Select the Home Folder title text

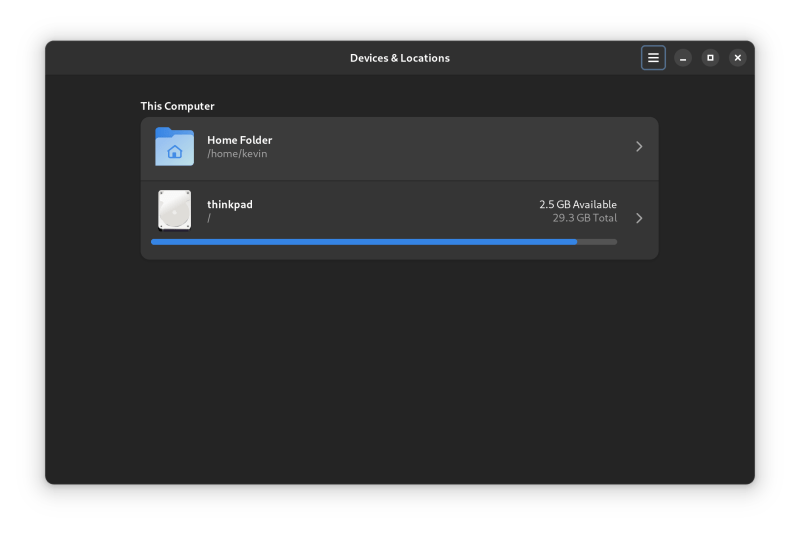tap(239, 140)
